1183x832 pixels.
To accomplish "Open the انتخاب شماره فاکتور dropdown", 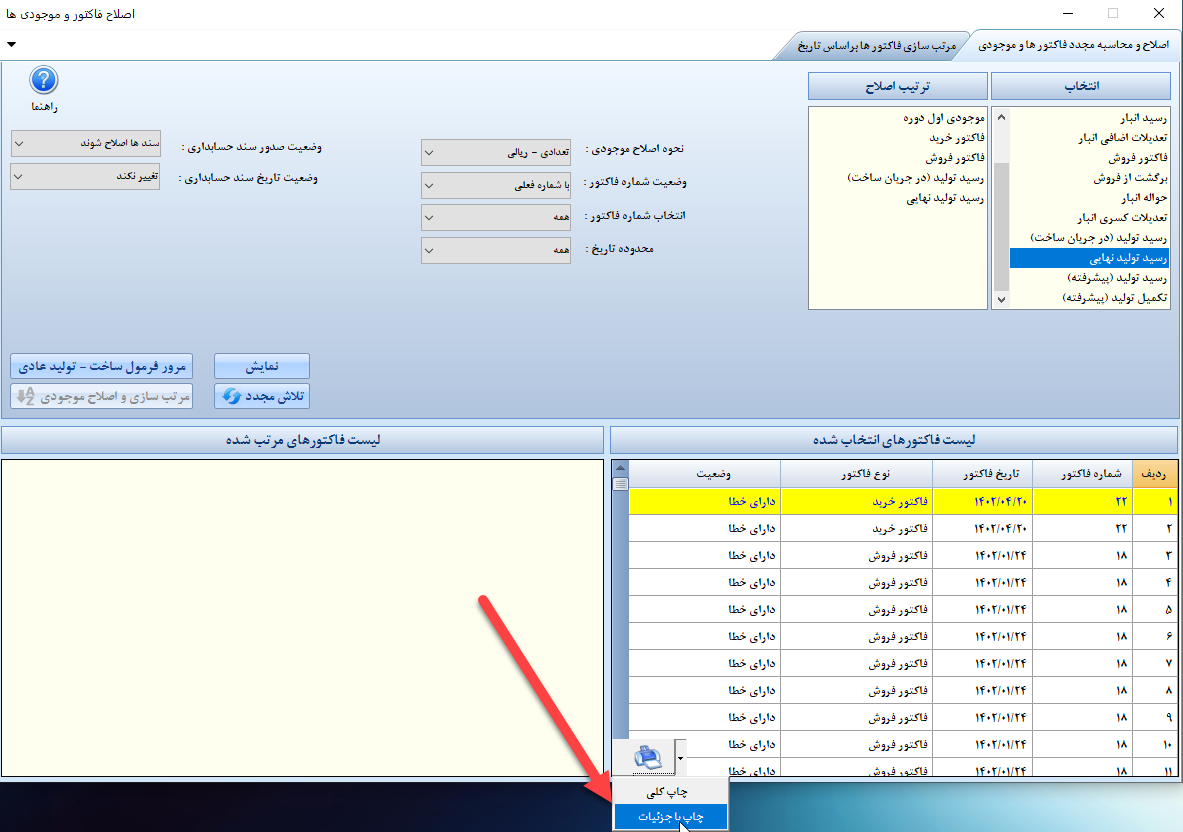I will pyautogui.click(x=496, y=217).
